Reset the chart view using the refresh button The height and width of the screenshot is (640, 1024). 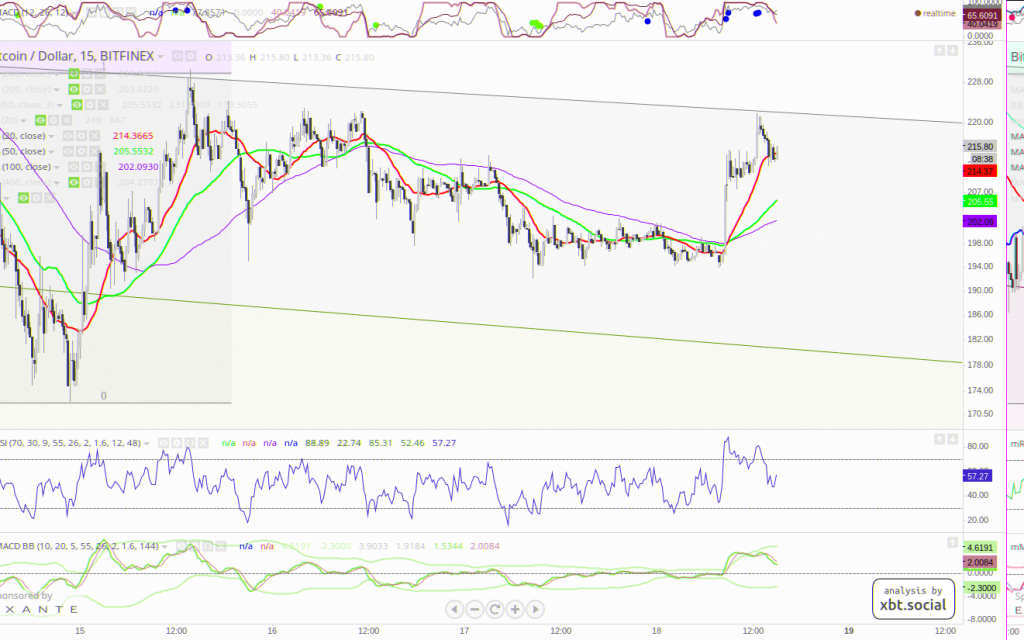pos(494,608)
